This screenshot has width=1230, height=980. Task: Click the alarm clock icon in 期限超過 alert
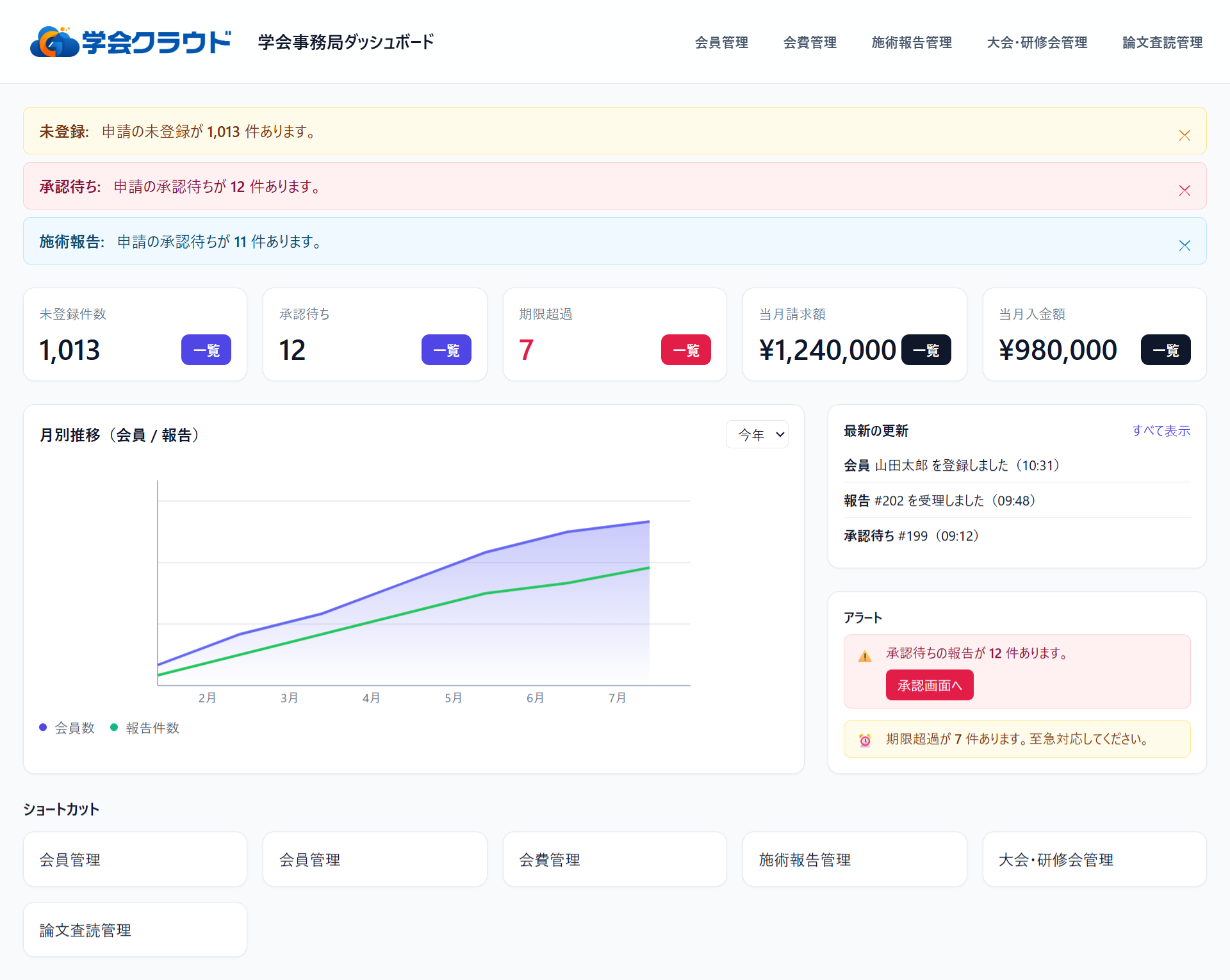coord(865,739)
